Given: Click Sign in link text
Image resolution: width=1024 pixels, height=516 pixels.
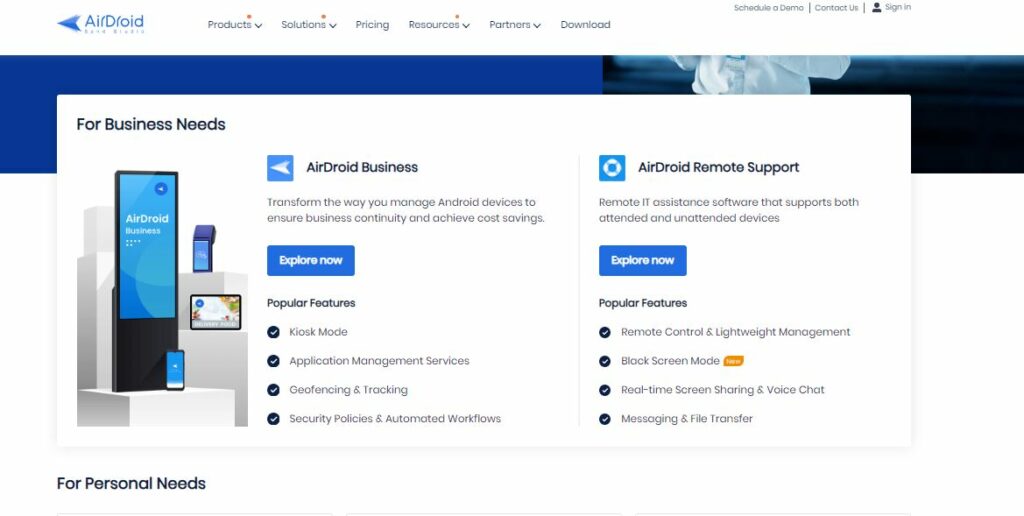Looking at the screenshot, I should coord(898,7).
